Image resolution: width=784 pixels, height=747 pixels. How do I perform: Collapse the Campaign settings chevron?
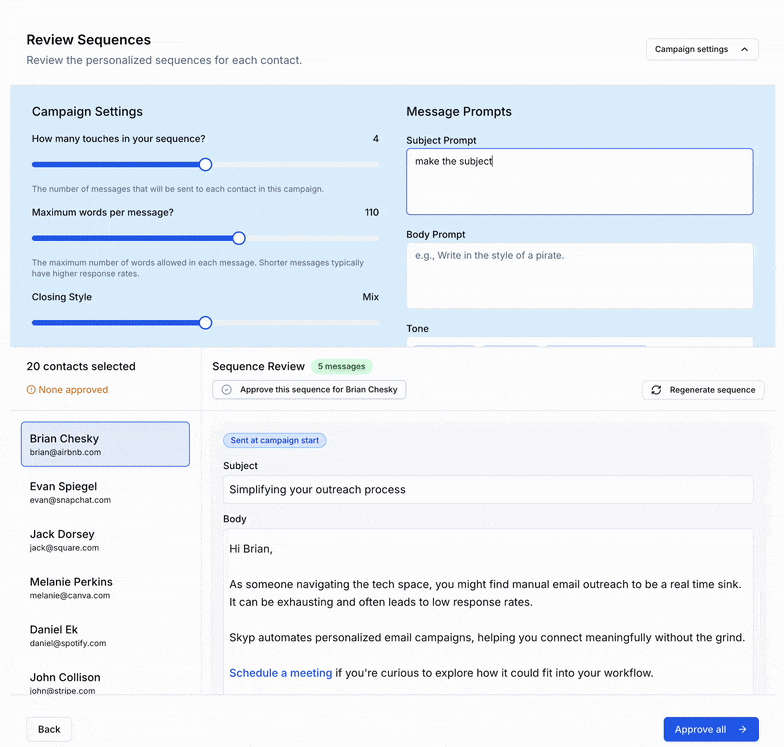coord(744,49)
